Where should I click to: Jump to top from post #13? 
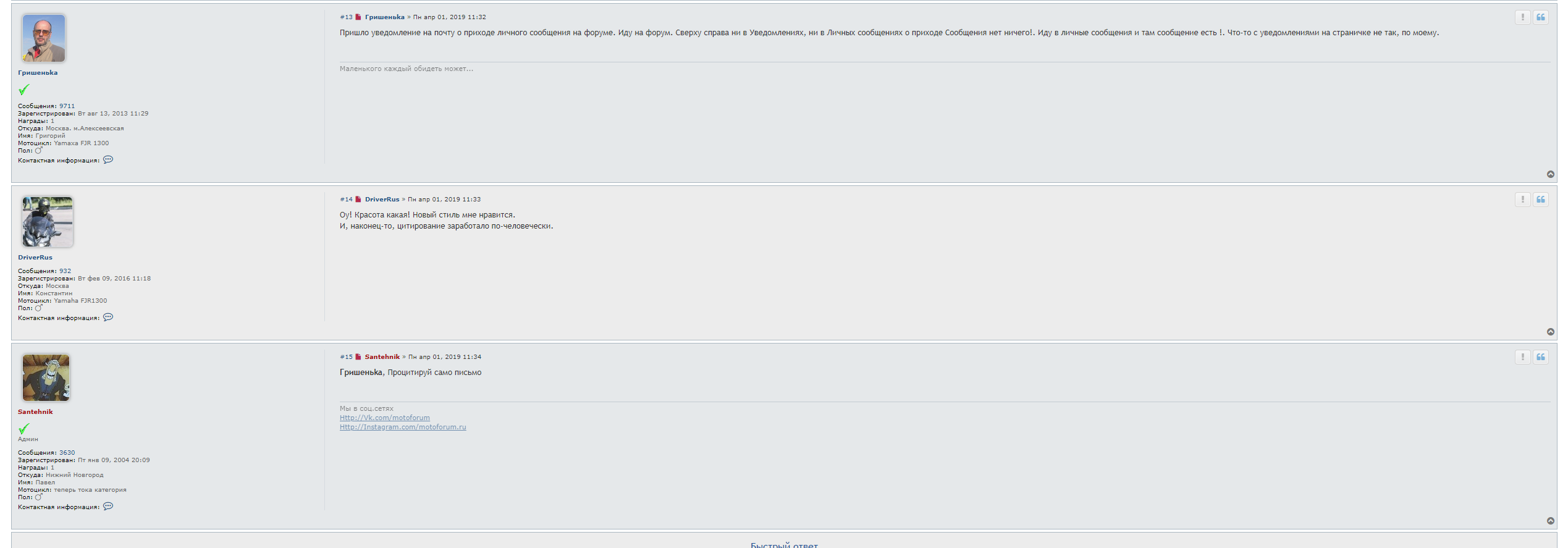pos(1550,174)
